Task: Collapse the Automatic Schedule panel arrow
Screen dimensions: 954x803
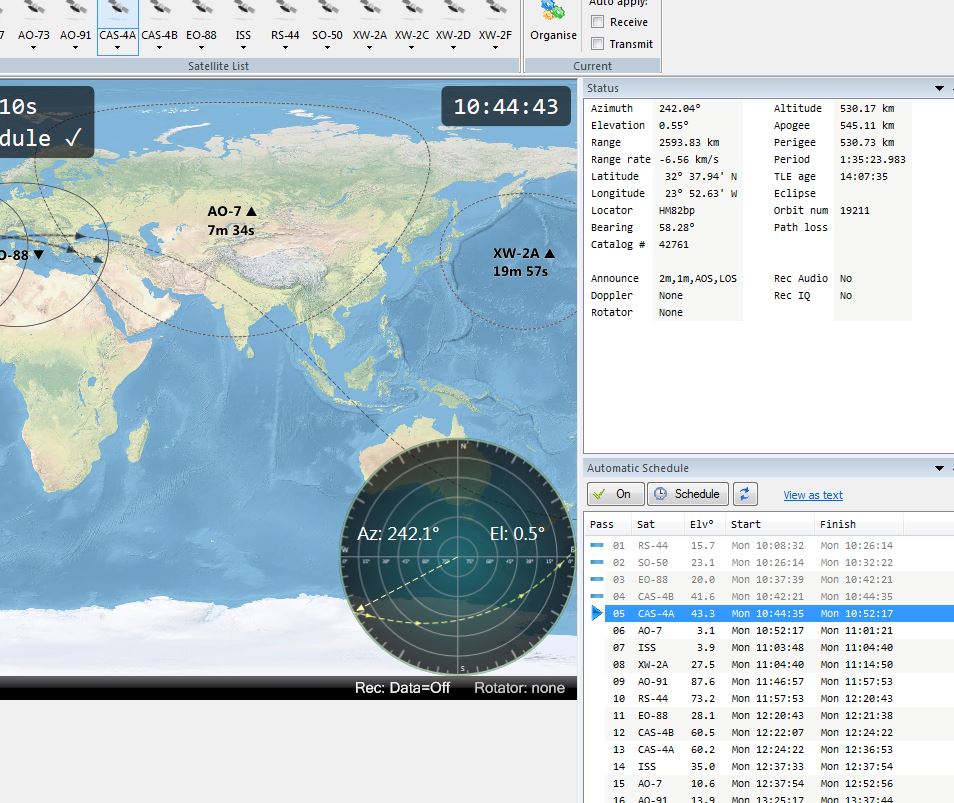Action: click(x=939, y=468)
